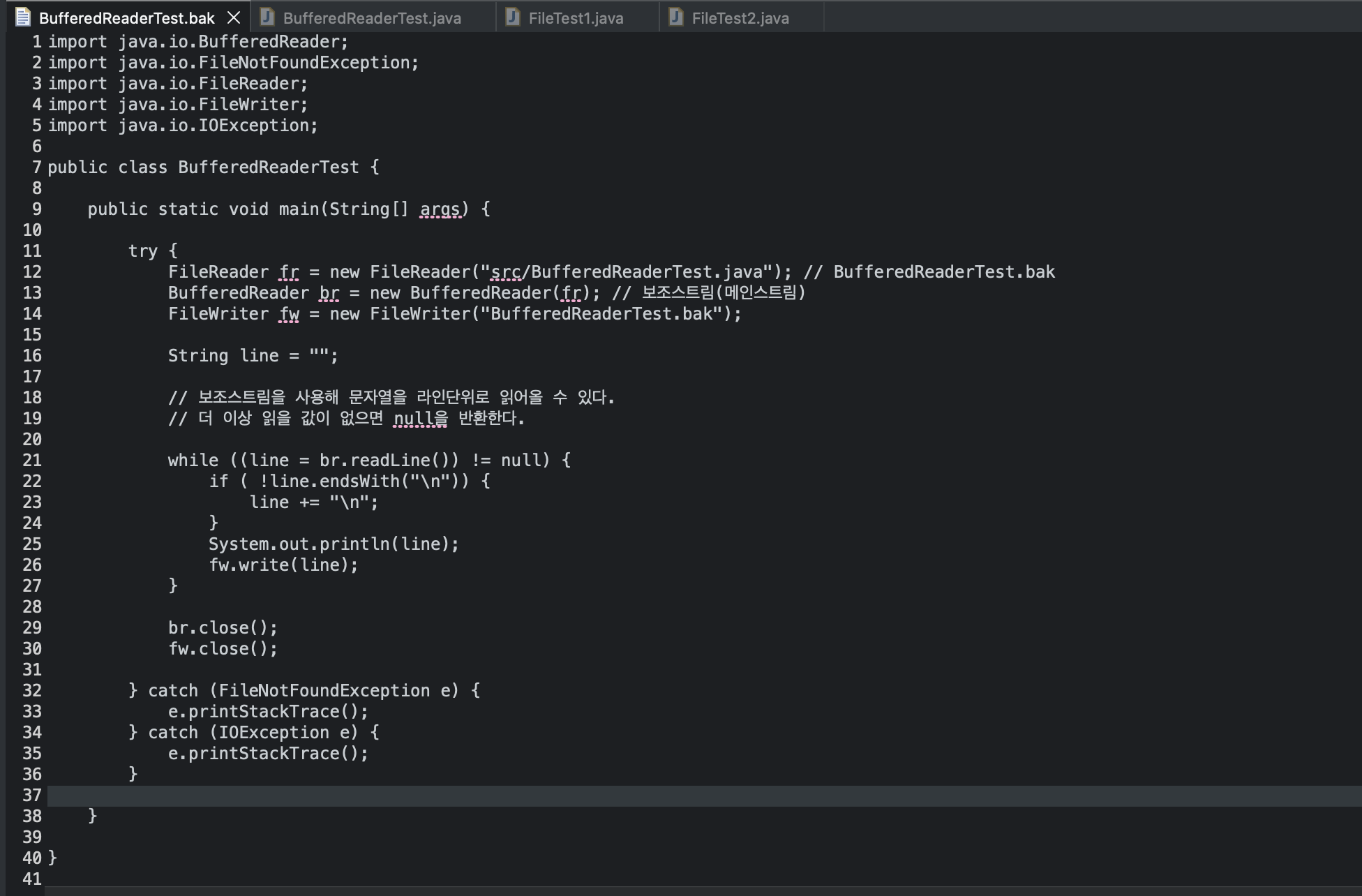1362x896 pixels.
Task: Click the underlined word args in main
Action: (x=440, y=209)
